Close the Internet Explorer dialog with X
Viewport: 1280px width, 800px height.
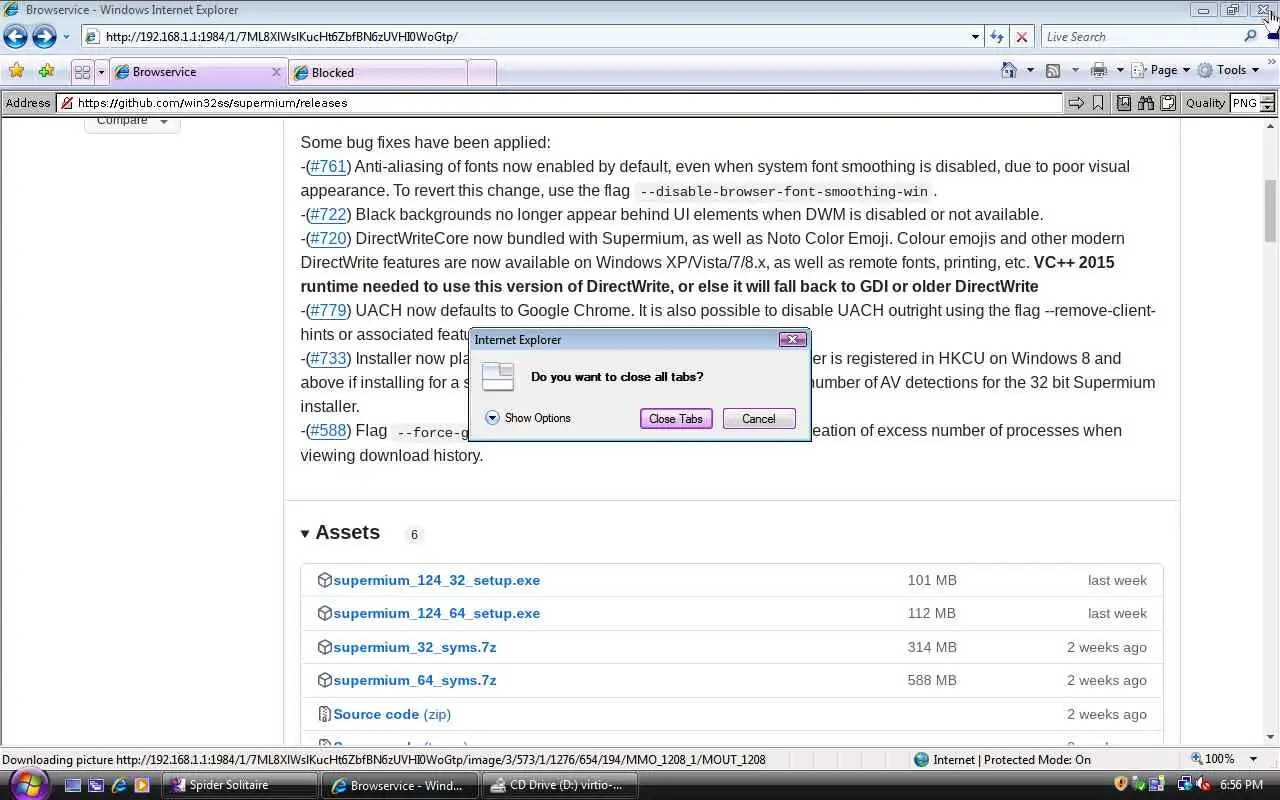(792, 340)
